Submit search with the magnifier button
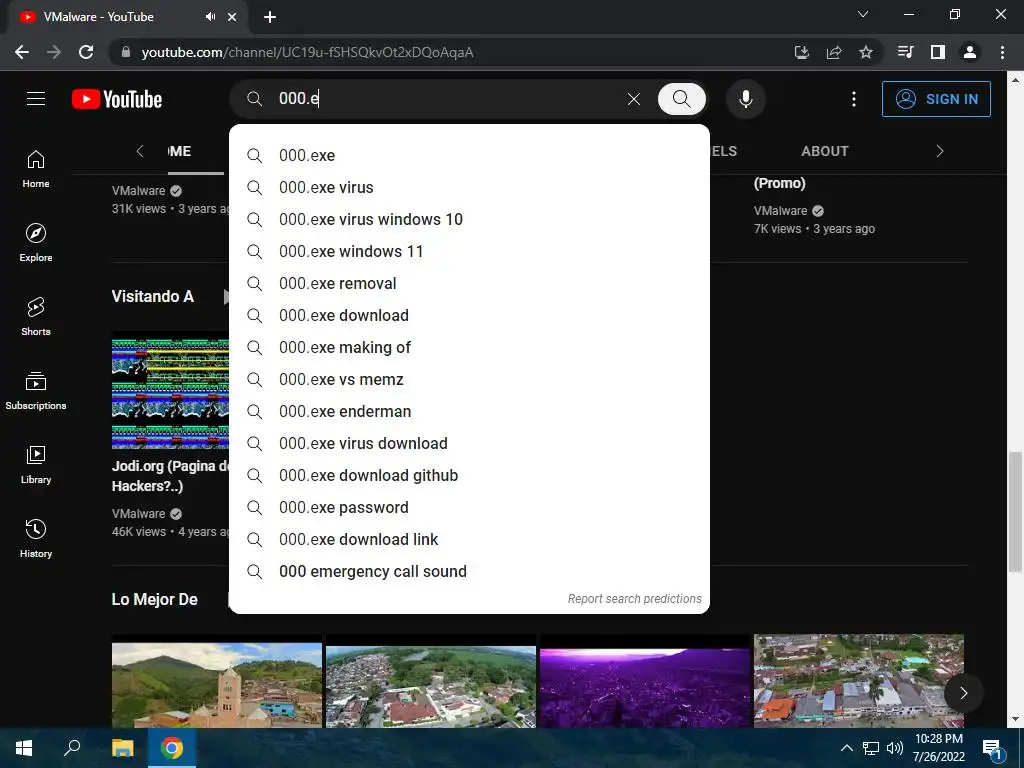 click(x=681, y=99)
